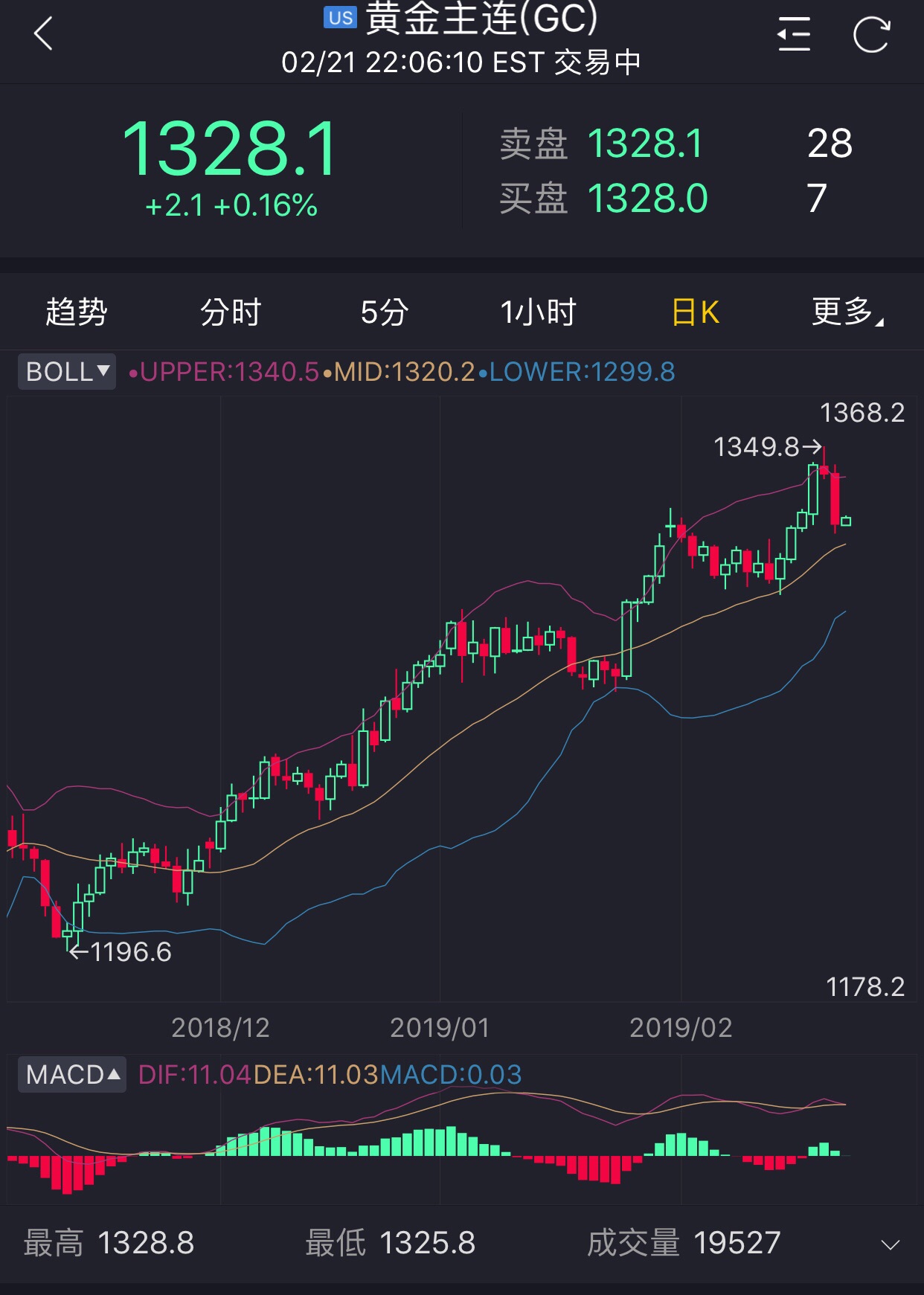This screenshot has height=1295, width=924.
Task: Open the list menu icon
Action: coord(794,34)
